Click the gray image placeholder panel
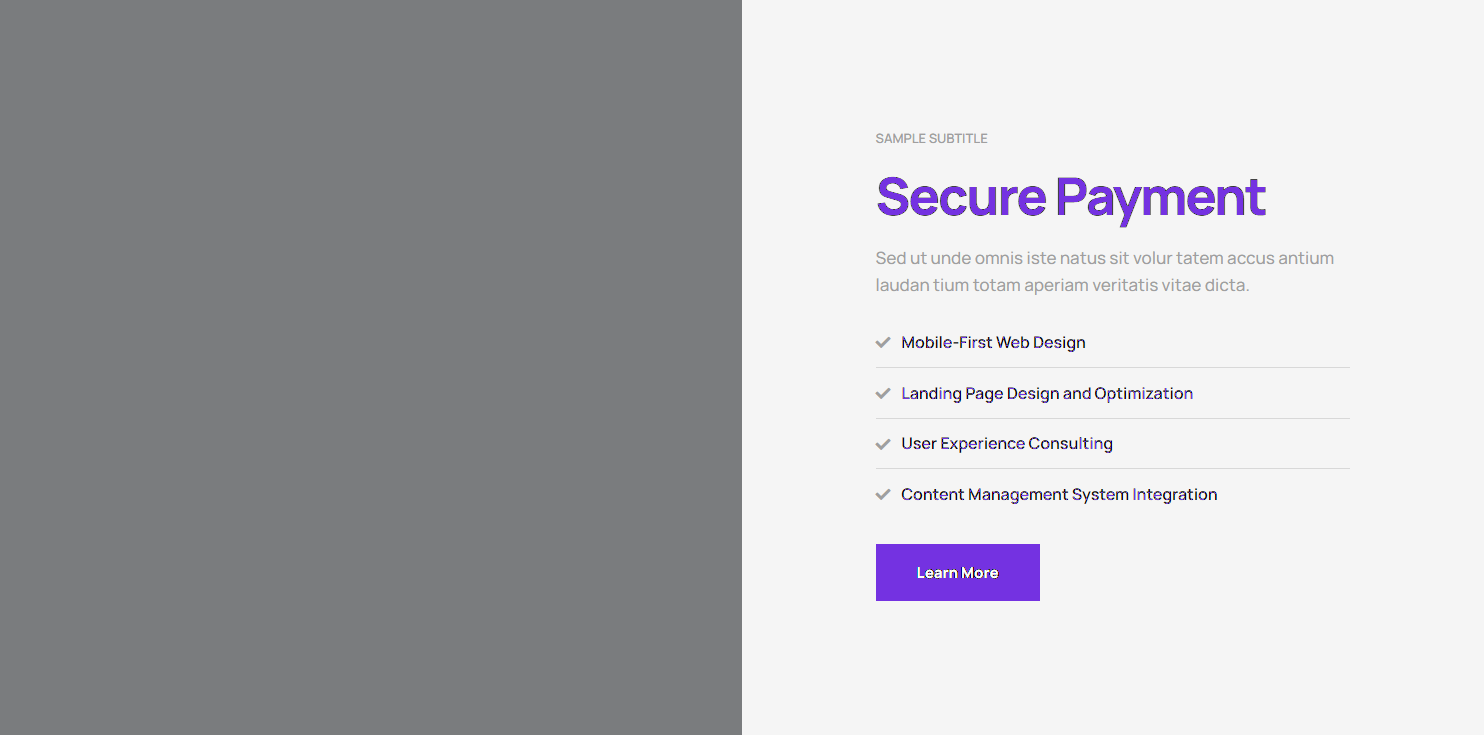 click(x=370, y=367)
